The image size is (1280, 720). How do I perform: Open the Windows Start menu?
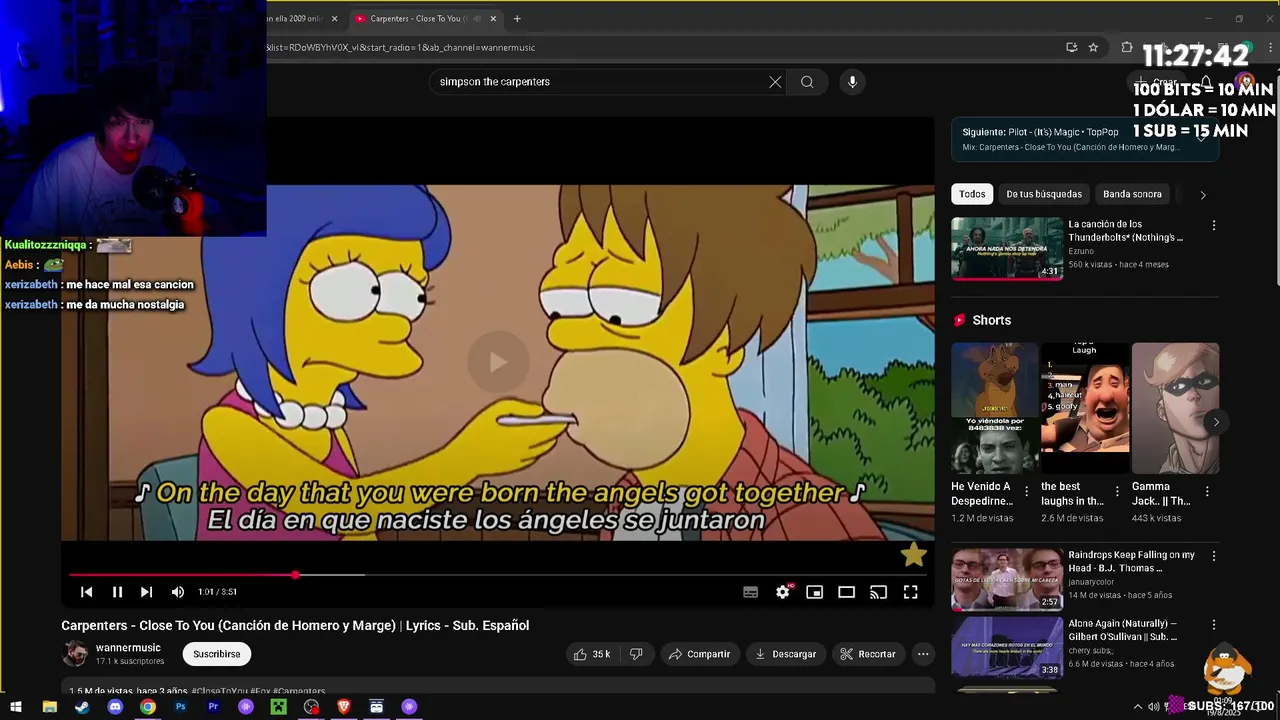[x=16, y=707]
